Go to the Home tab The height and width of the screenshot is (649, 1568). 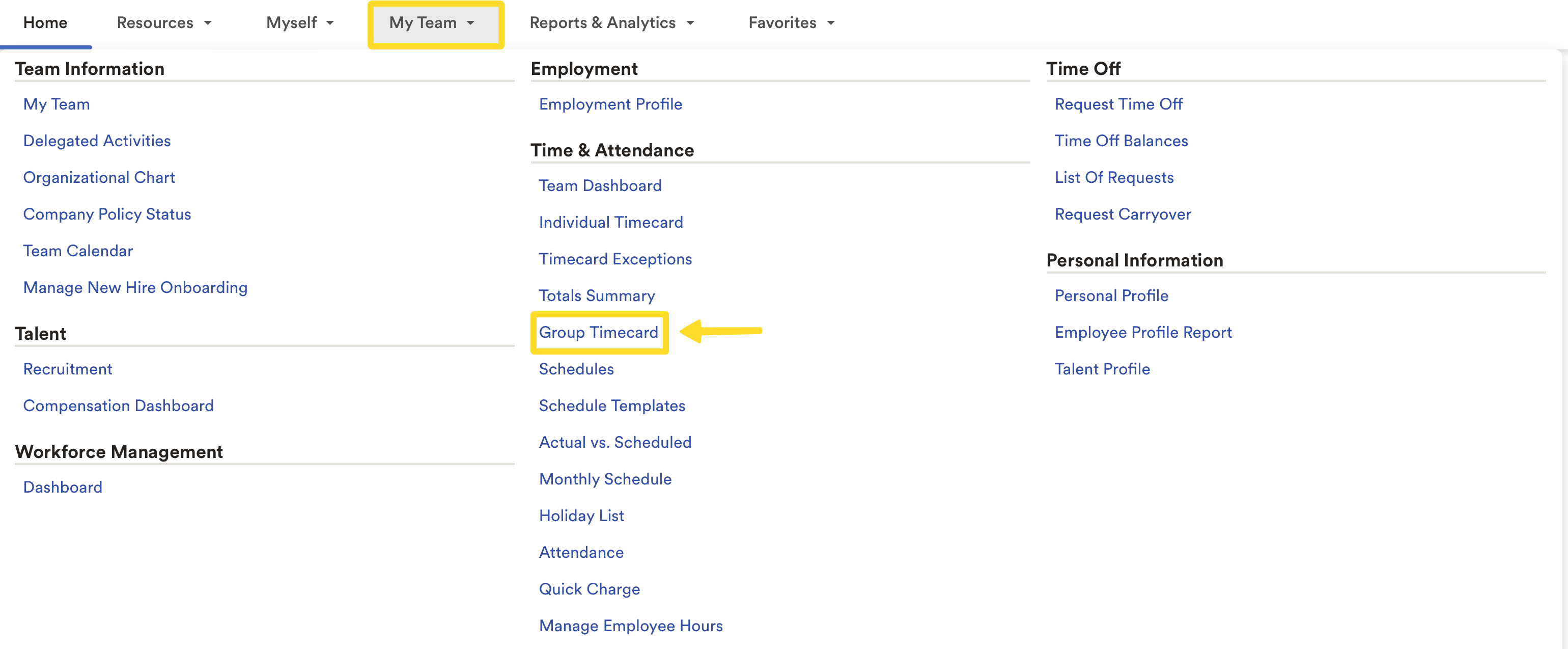45,22
